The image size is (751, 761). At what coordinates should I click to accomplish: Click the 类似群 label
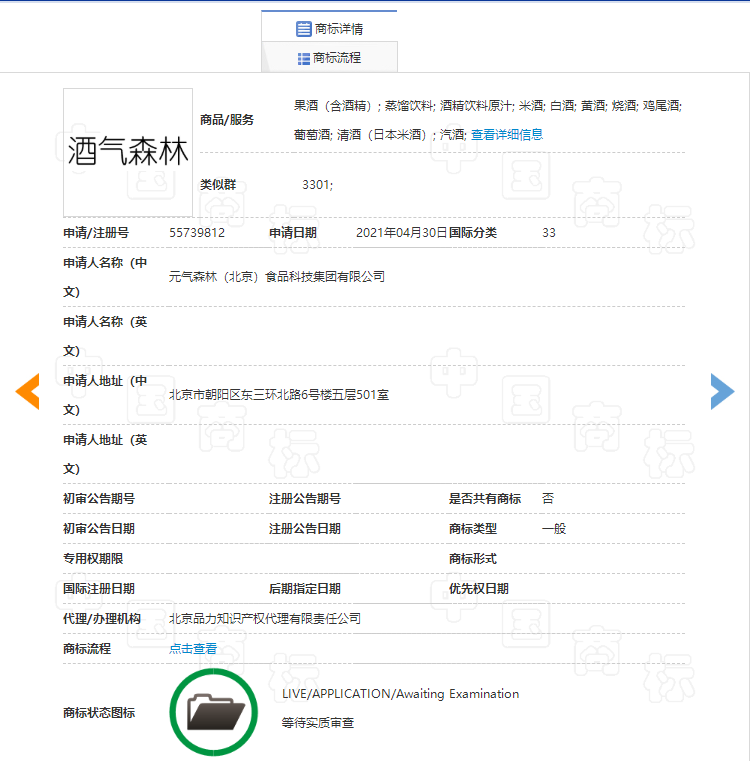218,184
